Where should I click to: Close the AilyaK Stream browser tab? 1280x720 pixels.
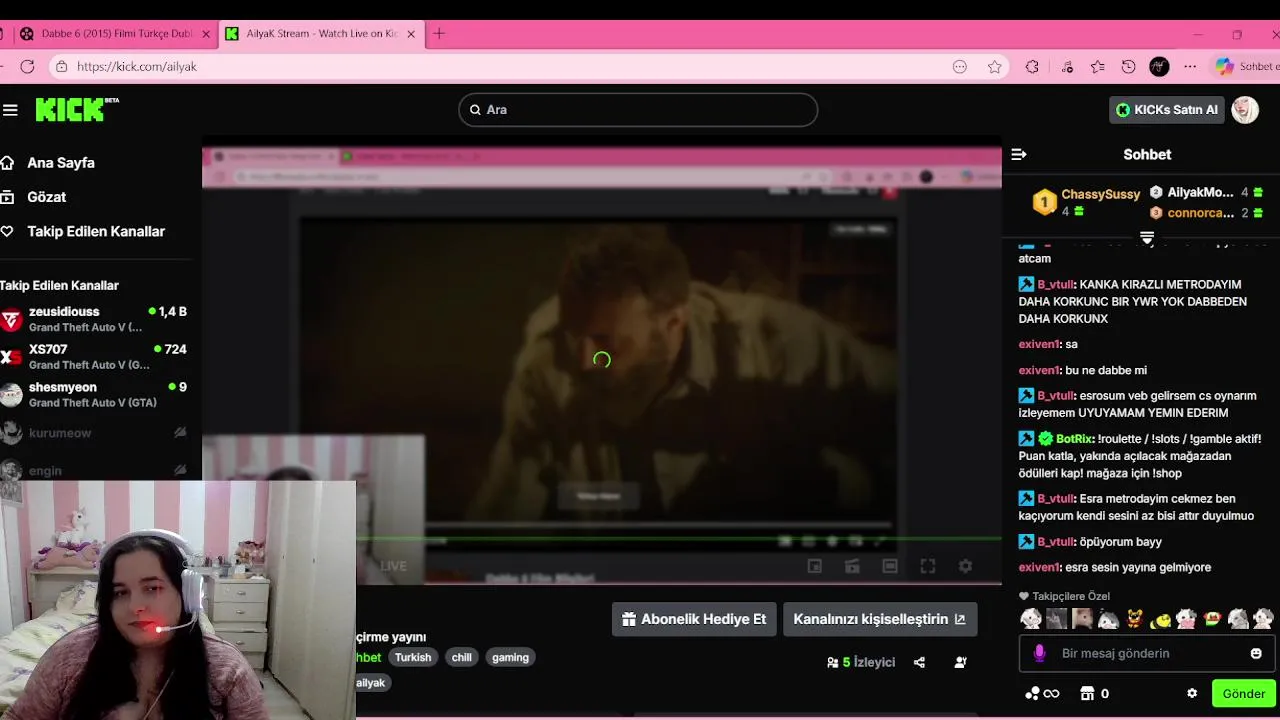point(410,33)
